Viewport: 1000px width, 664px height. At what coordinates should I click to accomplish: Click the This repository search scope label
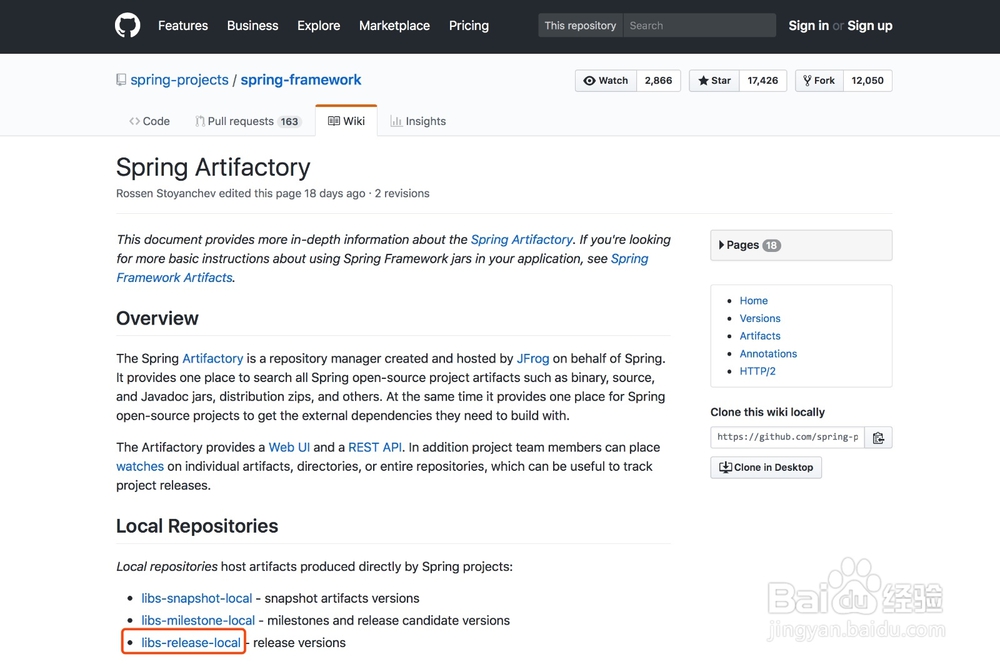[580, 26]
